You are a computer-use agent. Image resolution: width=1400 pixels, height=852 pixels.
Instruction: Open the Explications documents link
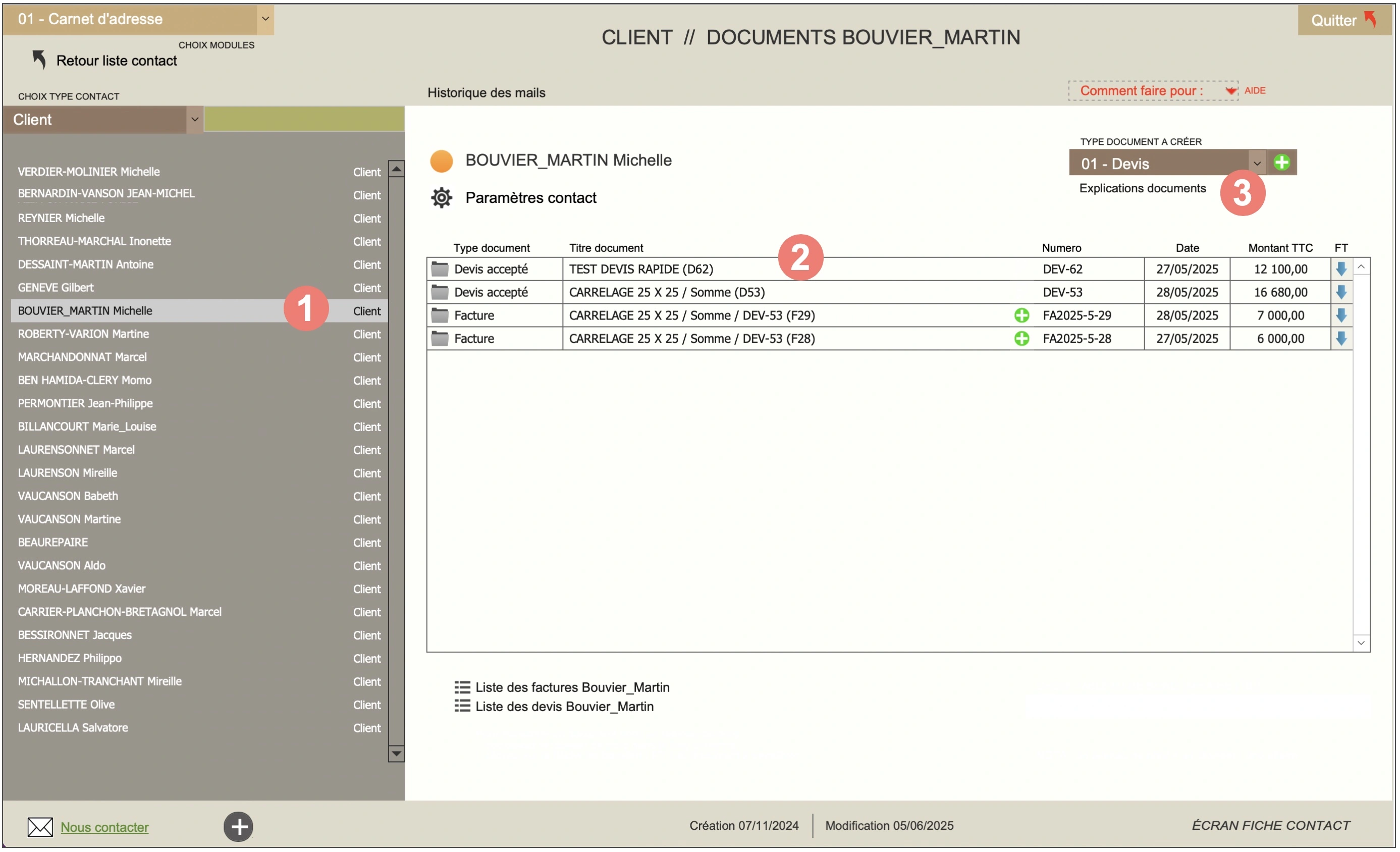[x=1142, y=188]
